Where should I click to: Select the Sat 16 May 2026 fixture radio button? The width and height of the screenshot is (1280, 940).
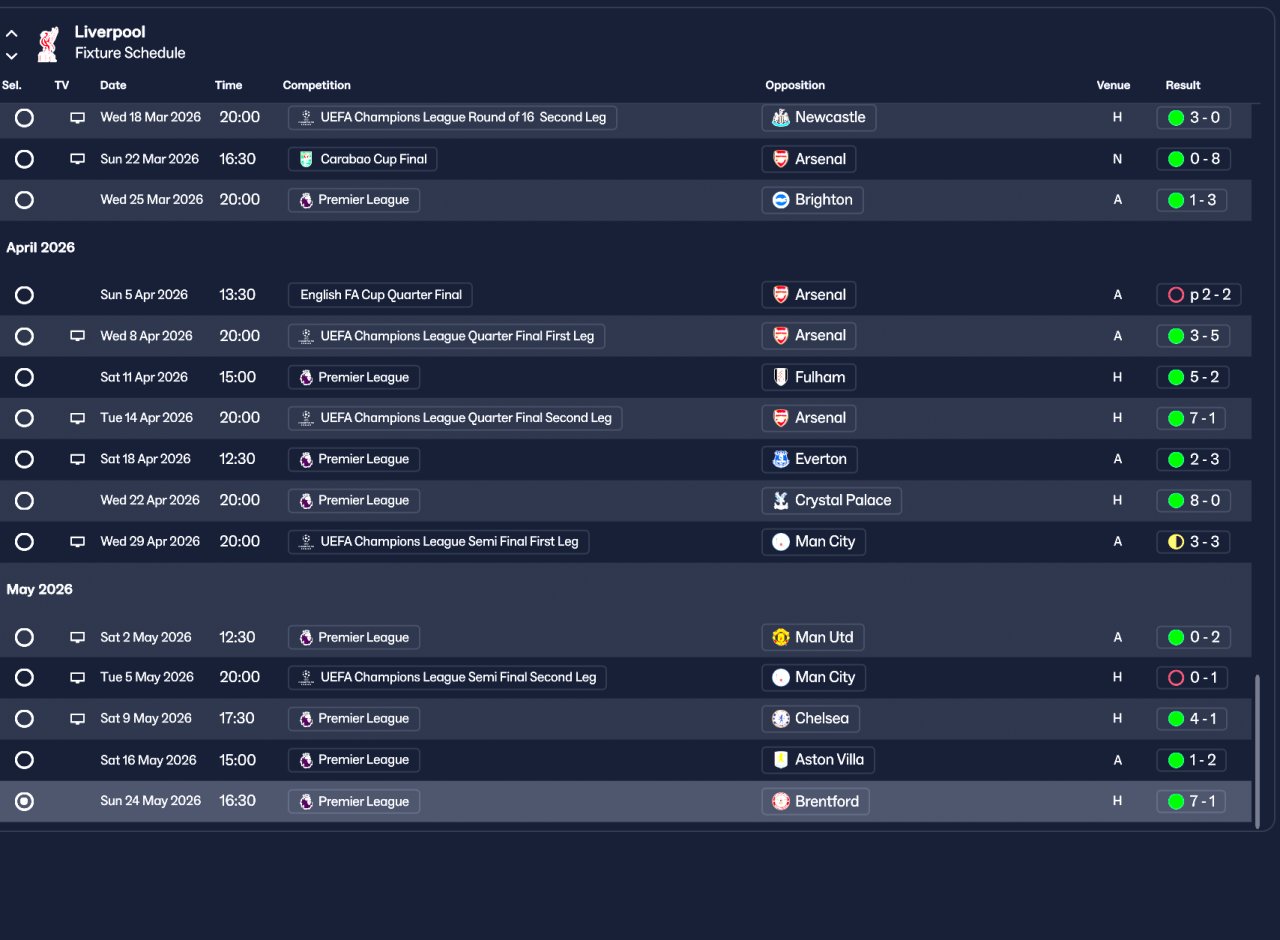coord(24,760)
